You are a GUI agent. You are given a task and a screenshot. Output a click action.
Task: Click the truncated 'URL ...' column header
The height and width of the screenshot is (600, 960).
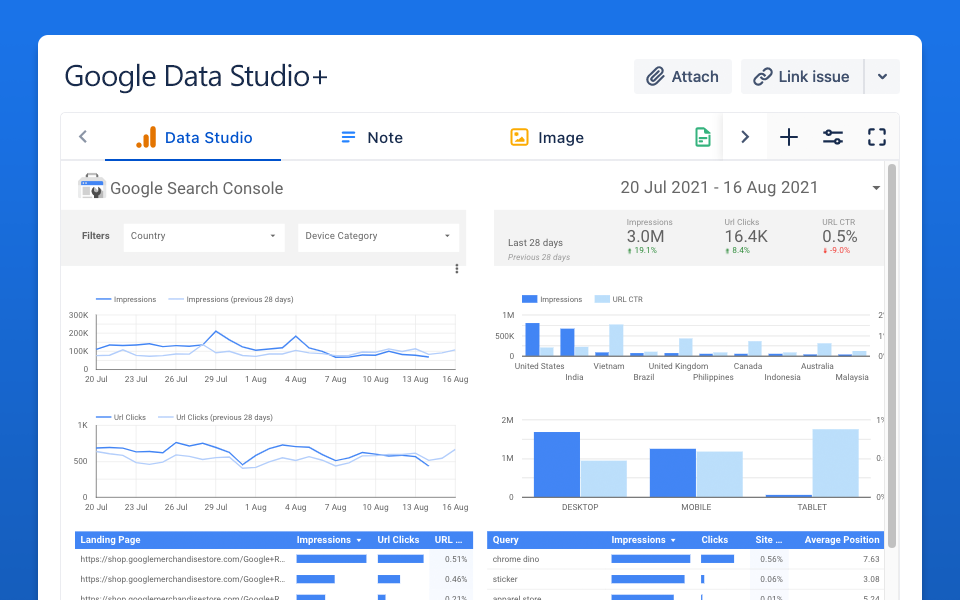(x=448, y=539)
